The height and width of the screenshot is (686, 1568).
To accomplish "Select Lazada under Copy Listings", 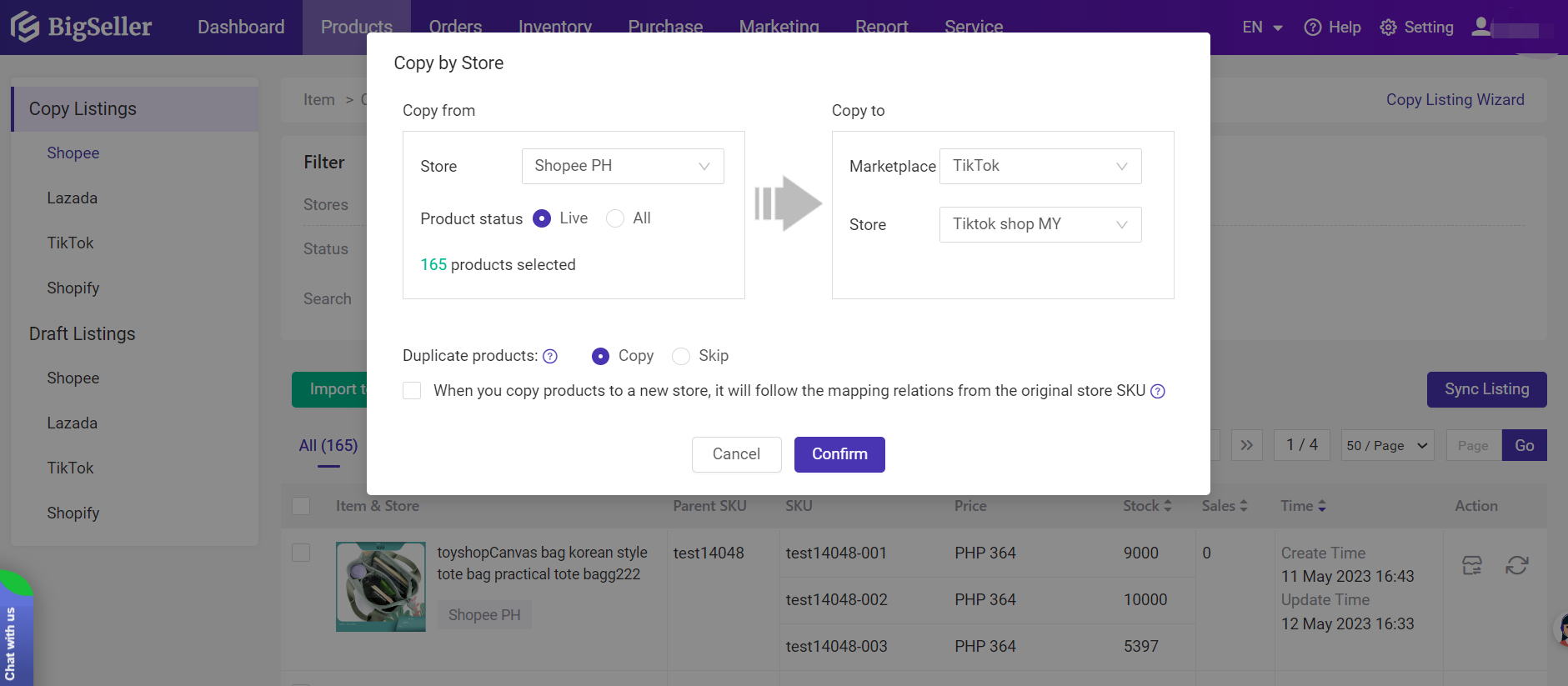I will 73,198.
